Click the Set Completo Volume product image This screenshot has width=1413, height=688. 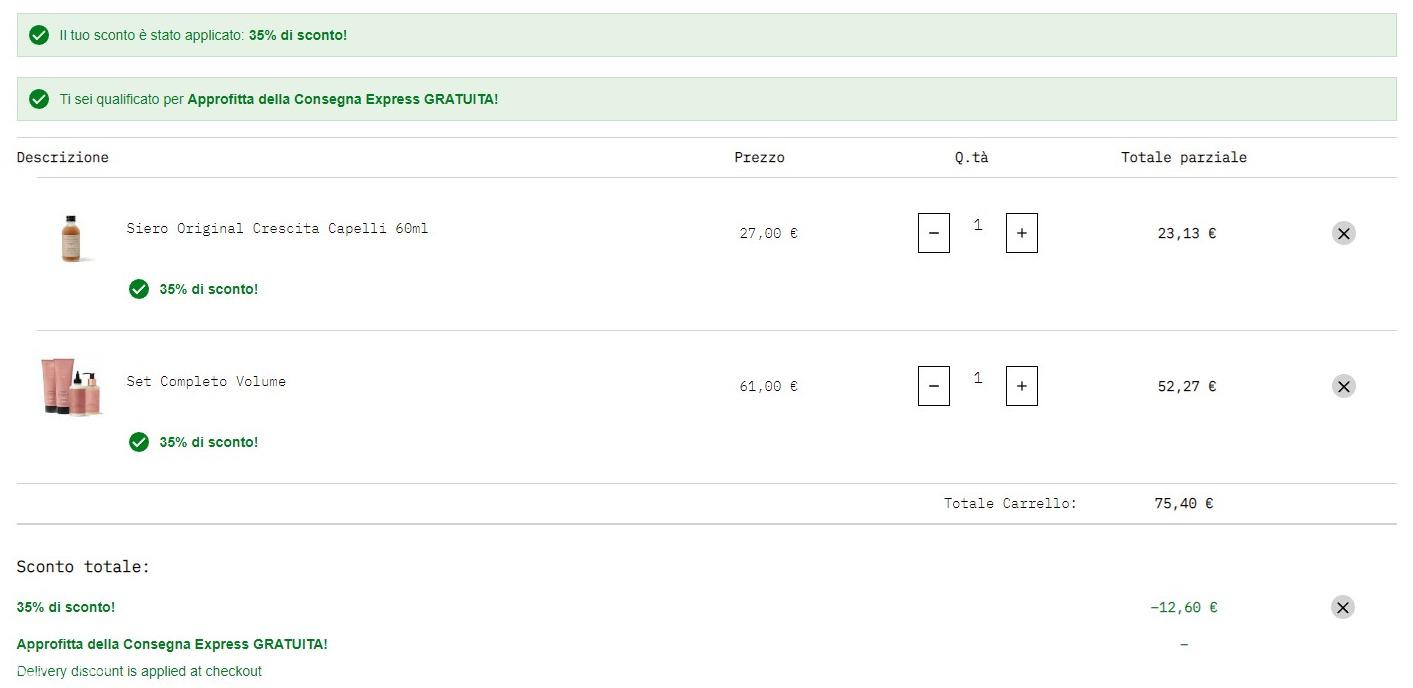coord(71,386)
